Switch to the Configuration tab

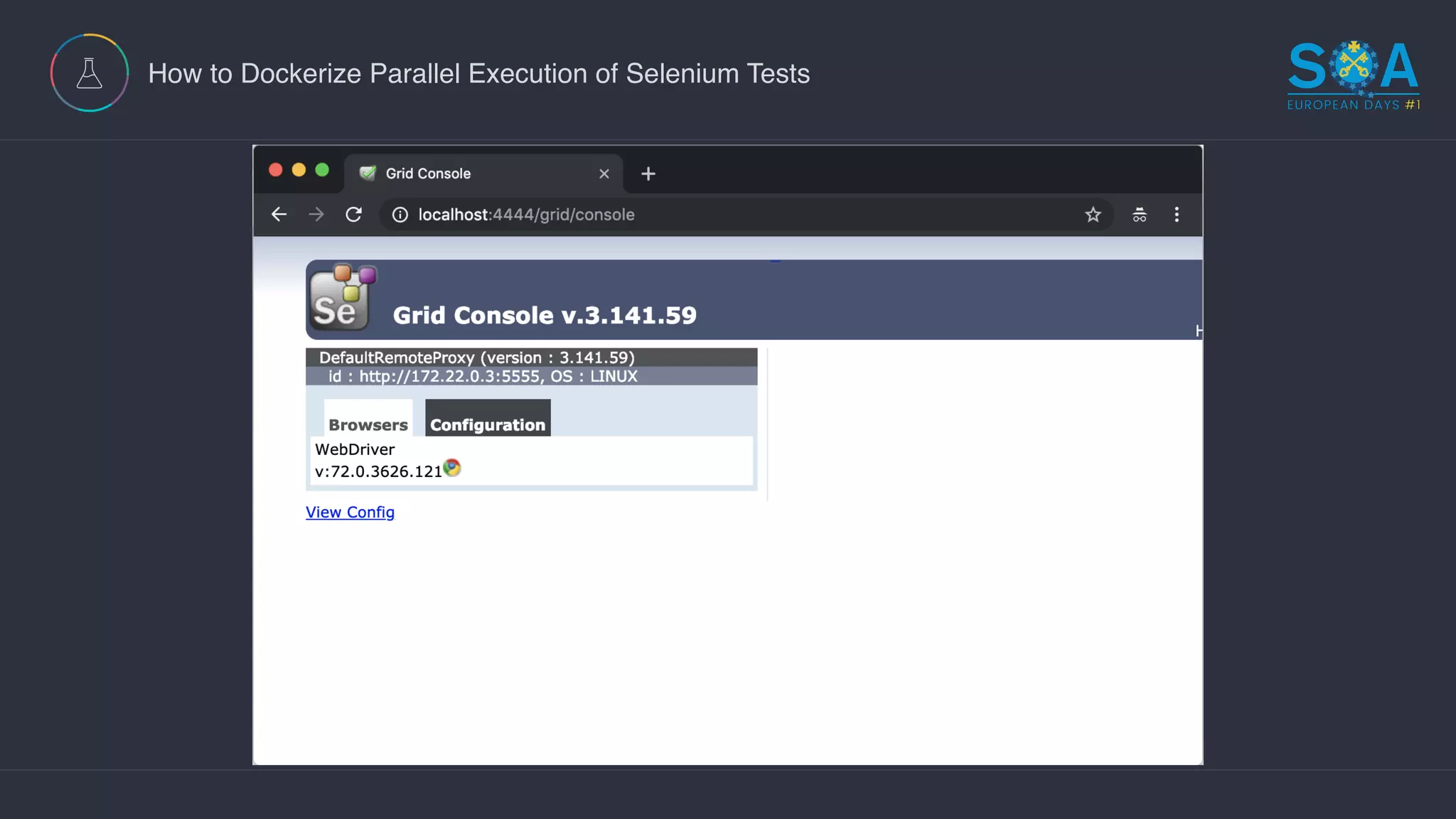click(x=488, y=418)
